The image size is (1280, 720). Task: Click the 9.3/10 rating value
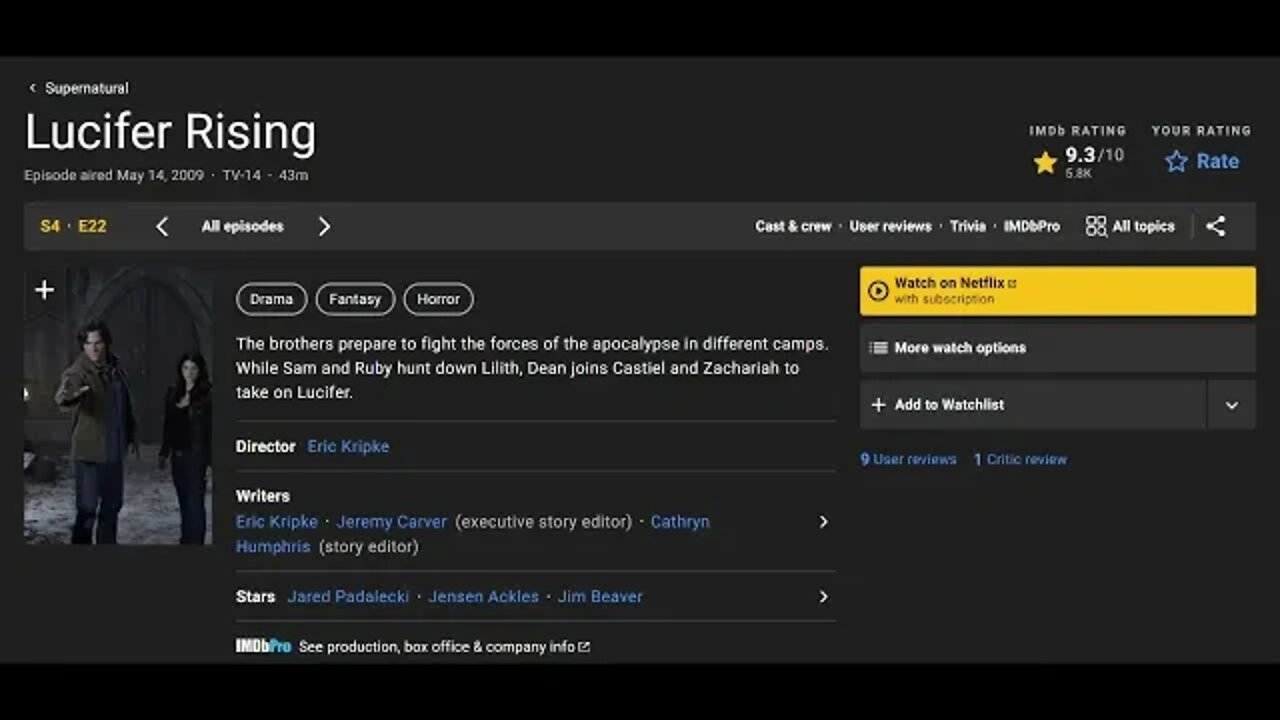[x=1094, y=155]
